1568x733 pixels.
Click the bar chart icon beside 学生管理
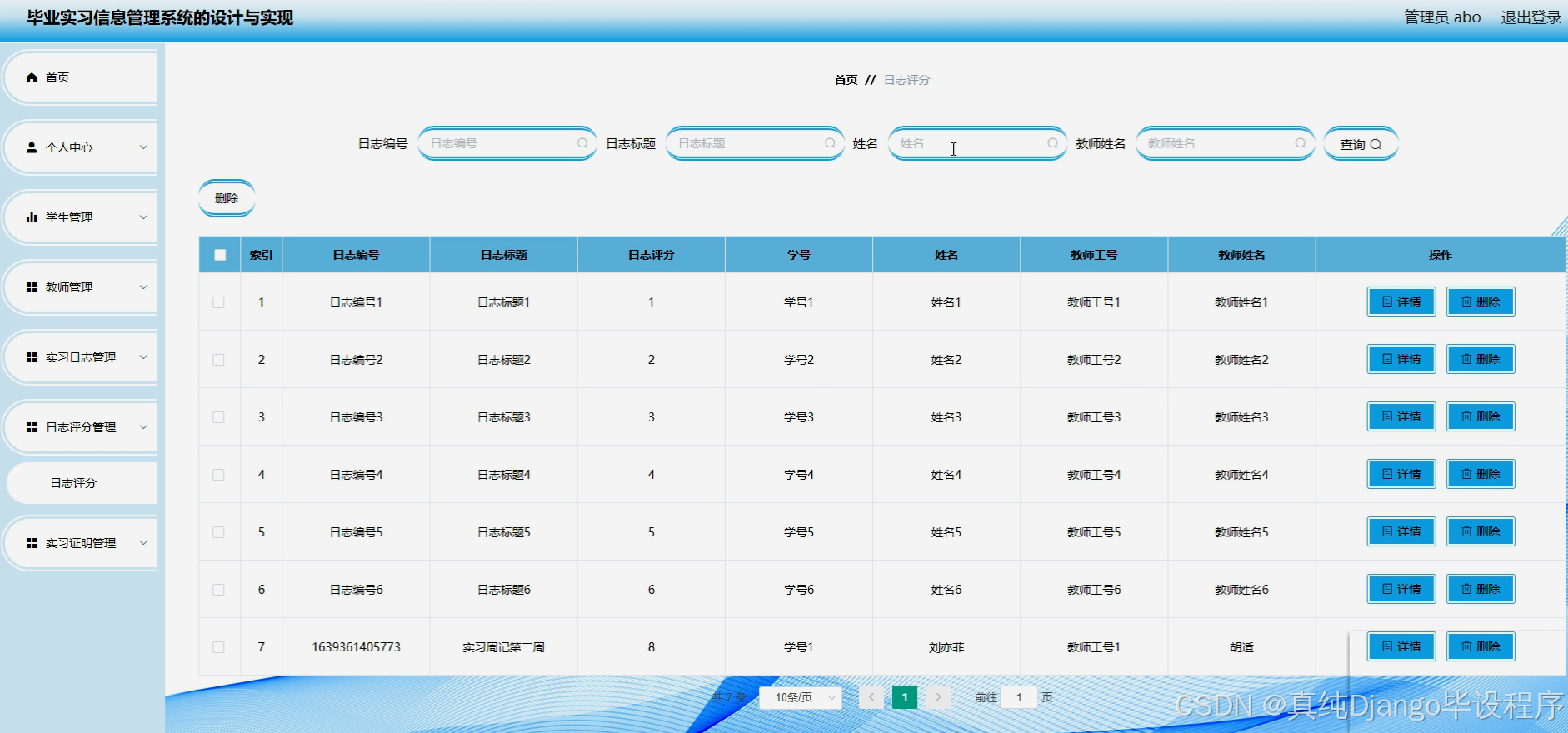coord(32,217)
